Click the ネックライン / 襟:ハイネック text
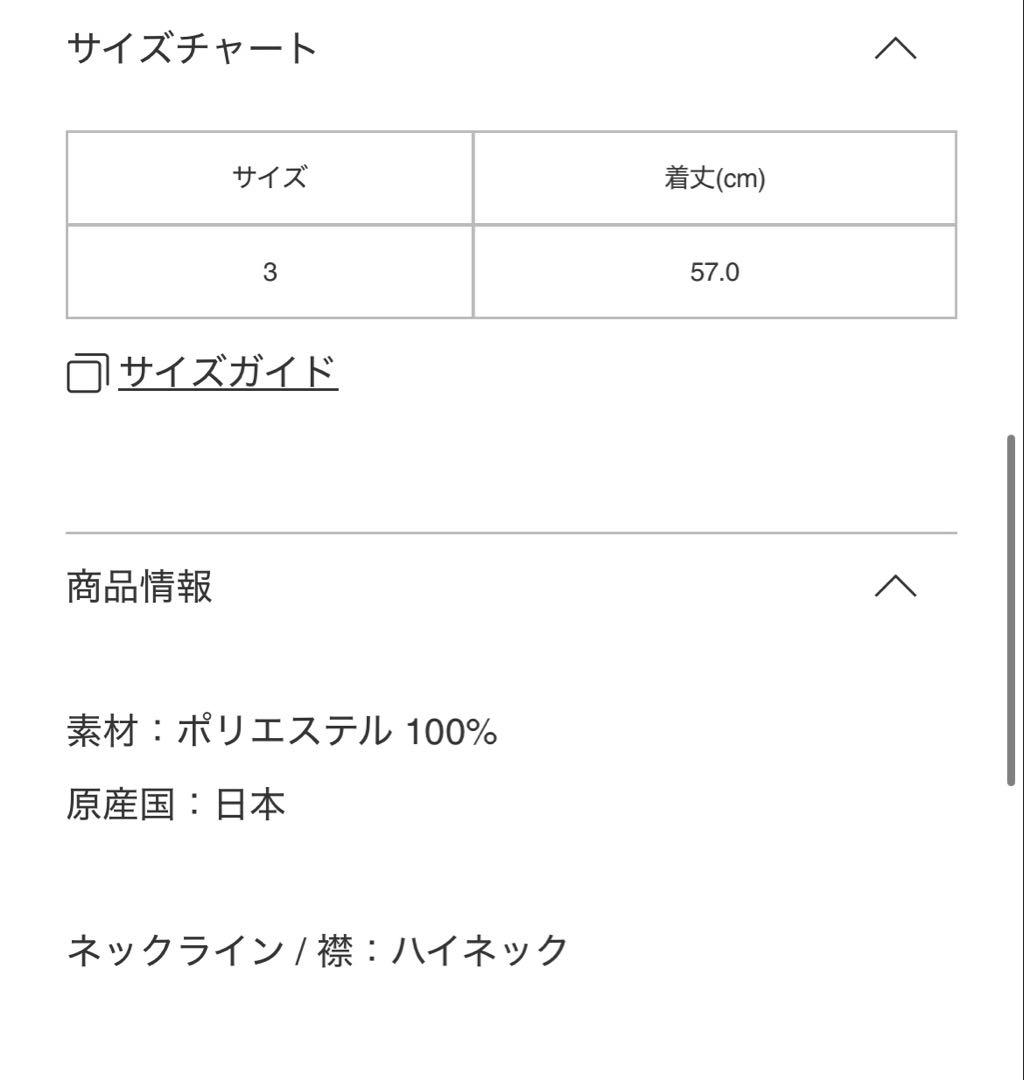Viewport: 1024px width, 1080px height. coord(317,951)
